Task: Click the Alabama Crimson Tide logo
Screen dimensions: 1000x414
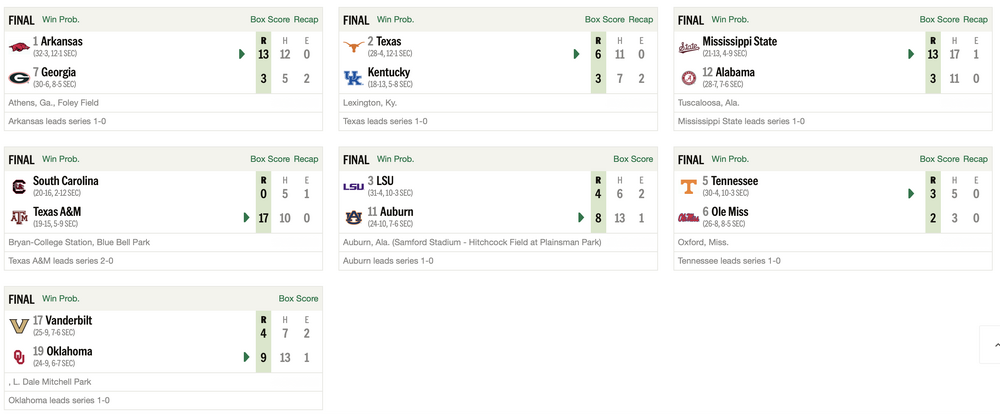Action: pos(689,78)
